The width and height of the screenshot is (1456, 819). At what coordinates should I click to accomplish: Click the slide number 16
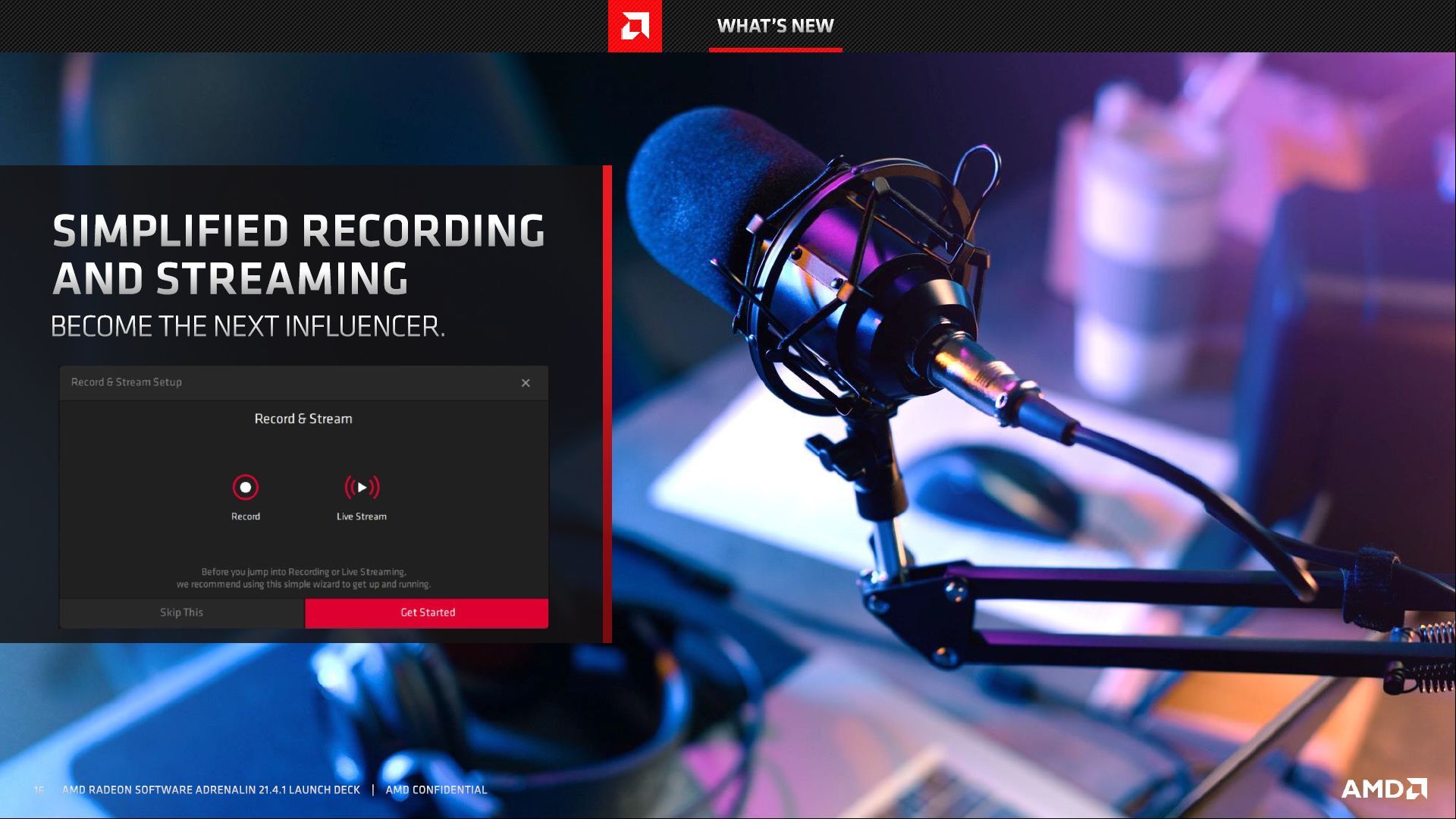click(39, 790)
